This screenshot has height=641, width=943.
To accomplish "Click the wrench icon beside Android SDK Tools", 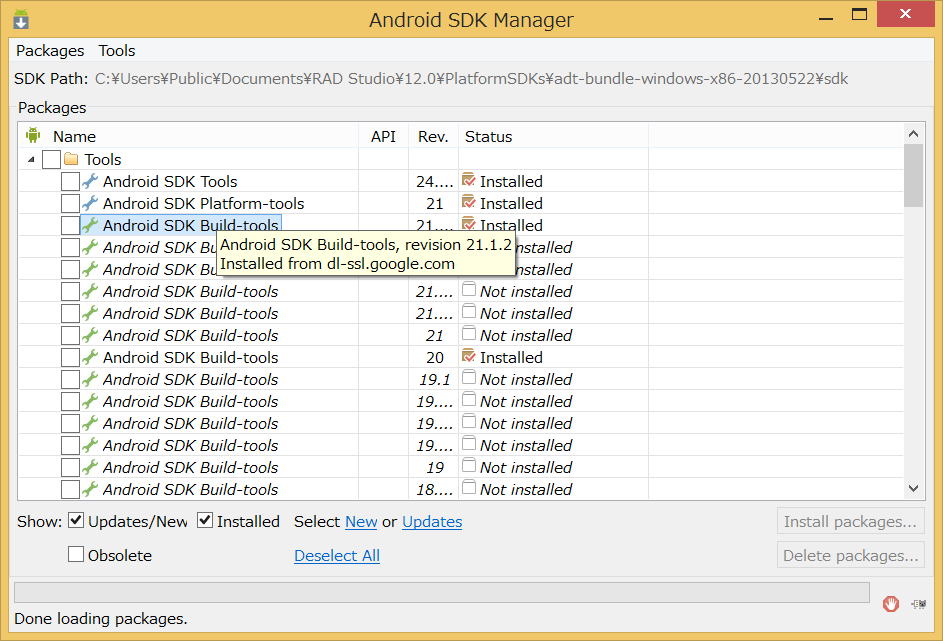I will click(x=90, y=181).
